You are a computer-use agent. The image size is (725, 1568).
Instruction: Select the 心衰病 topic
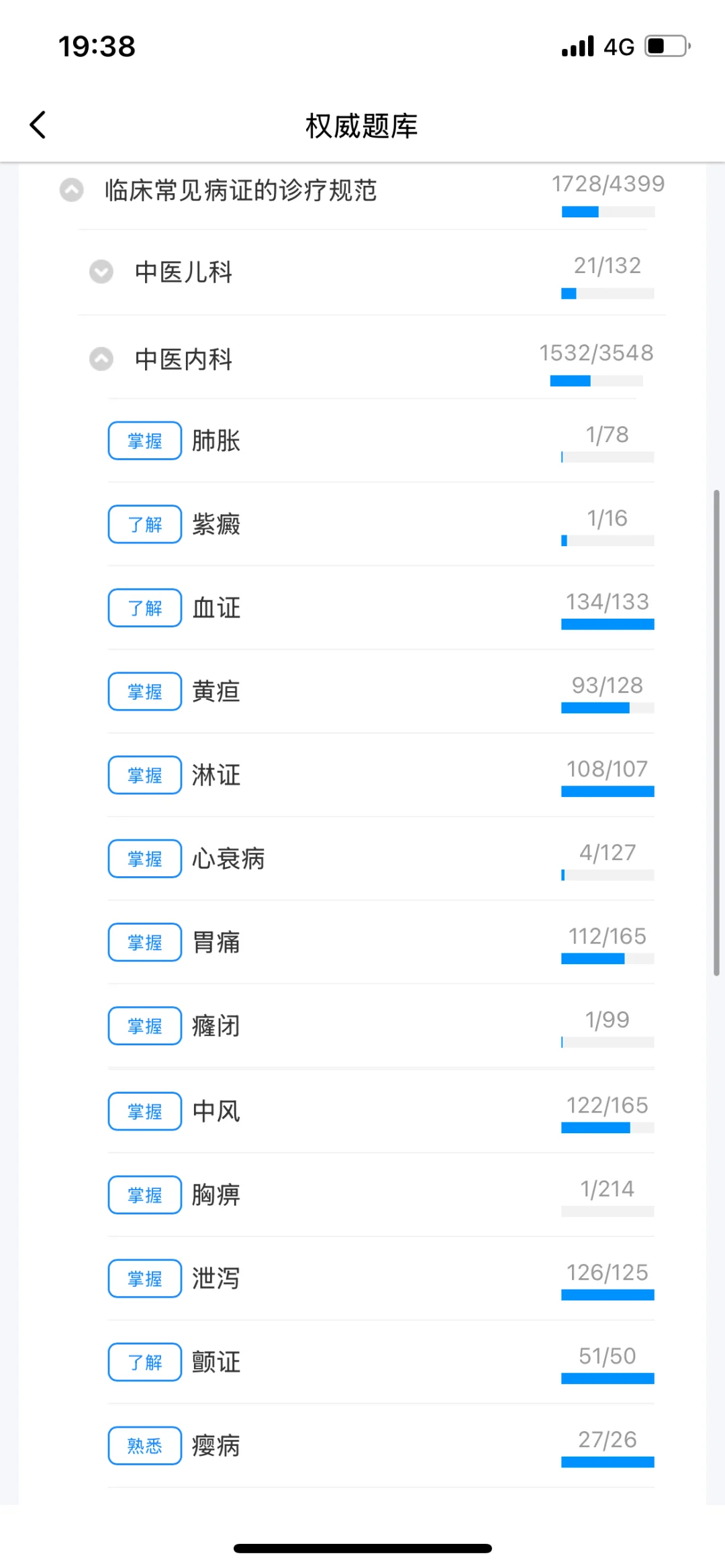(x=381, y=859)
